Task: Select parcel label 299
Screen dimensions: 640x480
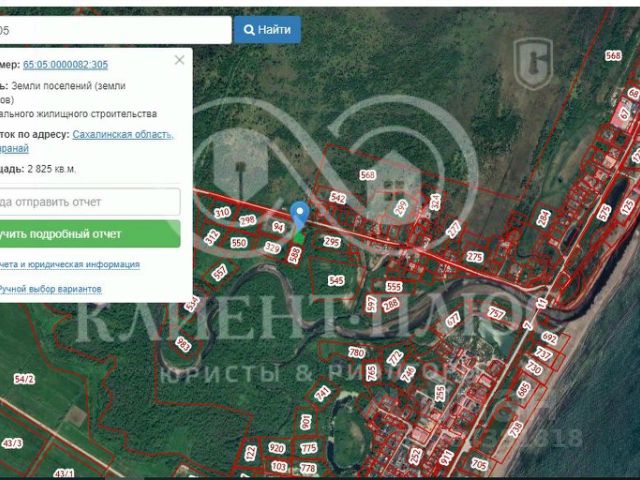Action: 401,208
